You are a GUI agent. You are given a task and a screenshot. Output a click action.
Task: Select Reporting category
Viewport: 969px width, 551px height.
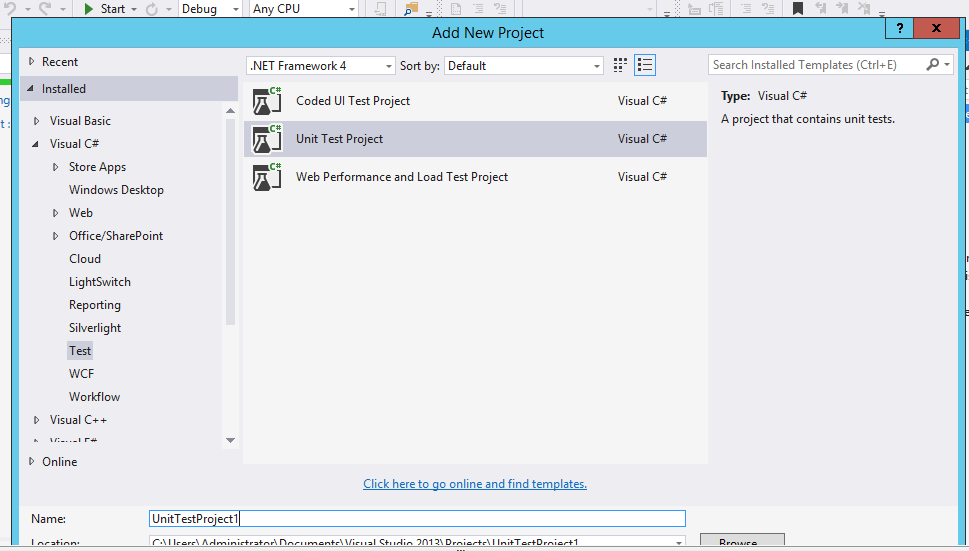[95, 305]
